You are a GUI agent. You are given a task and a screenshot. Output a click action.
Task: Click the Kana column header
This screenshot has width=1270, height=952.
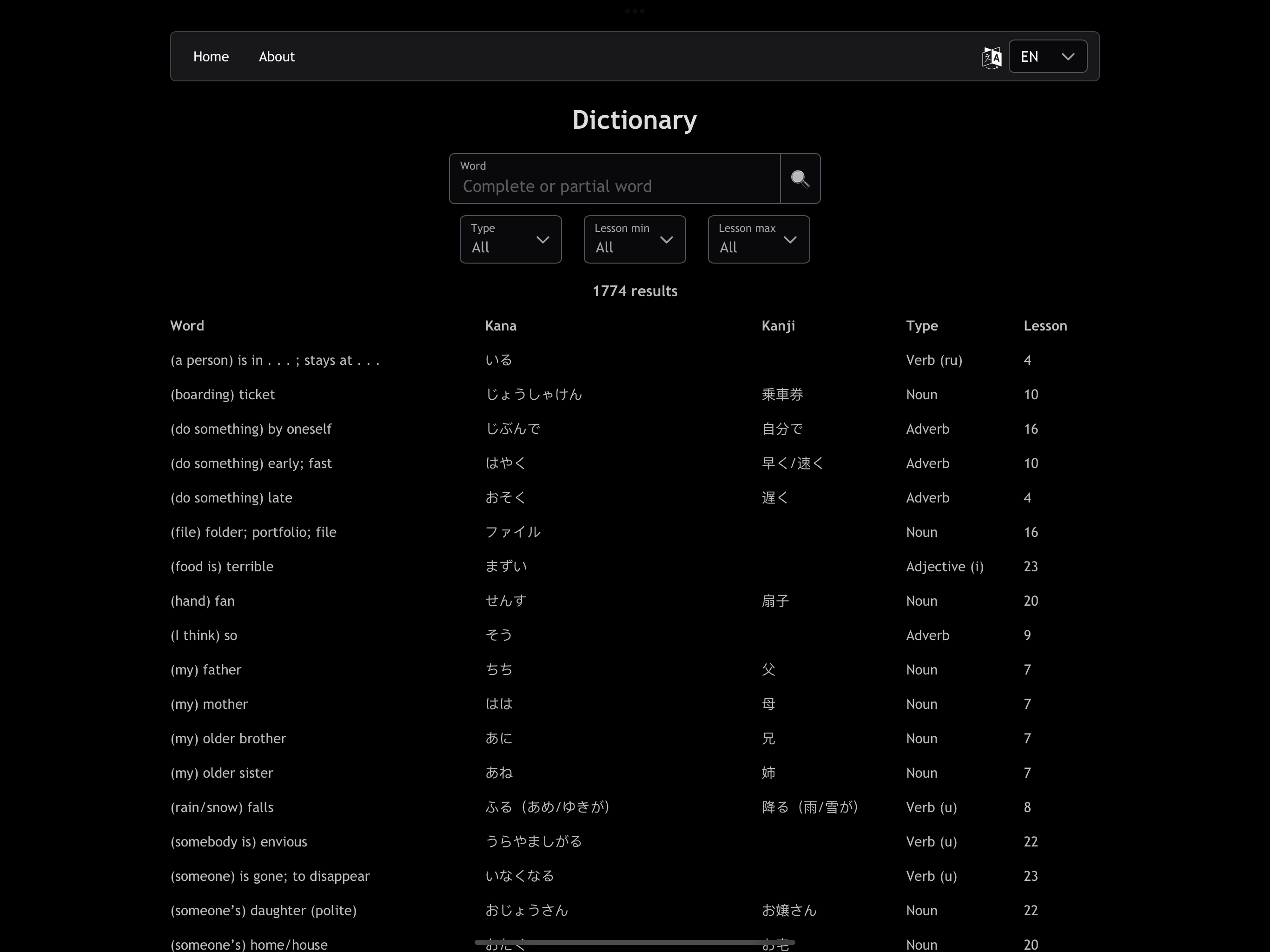(500, 325)
